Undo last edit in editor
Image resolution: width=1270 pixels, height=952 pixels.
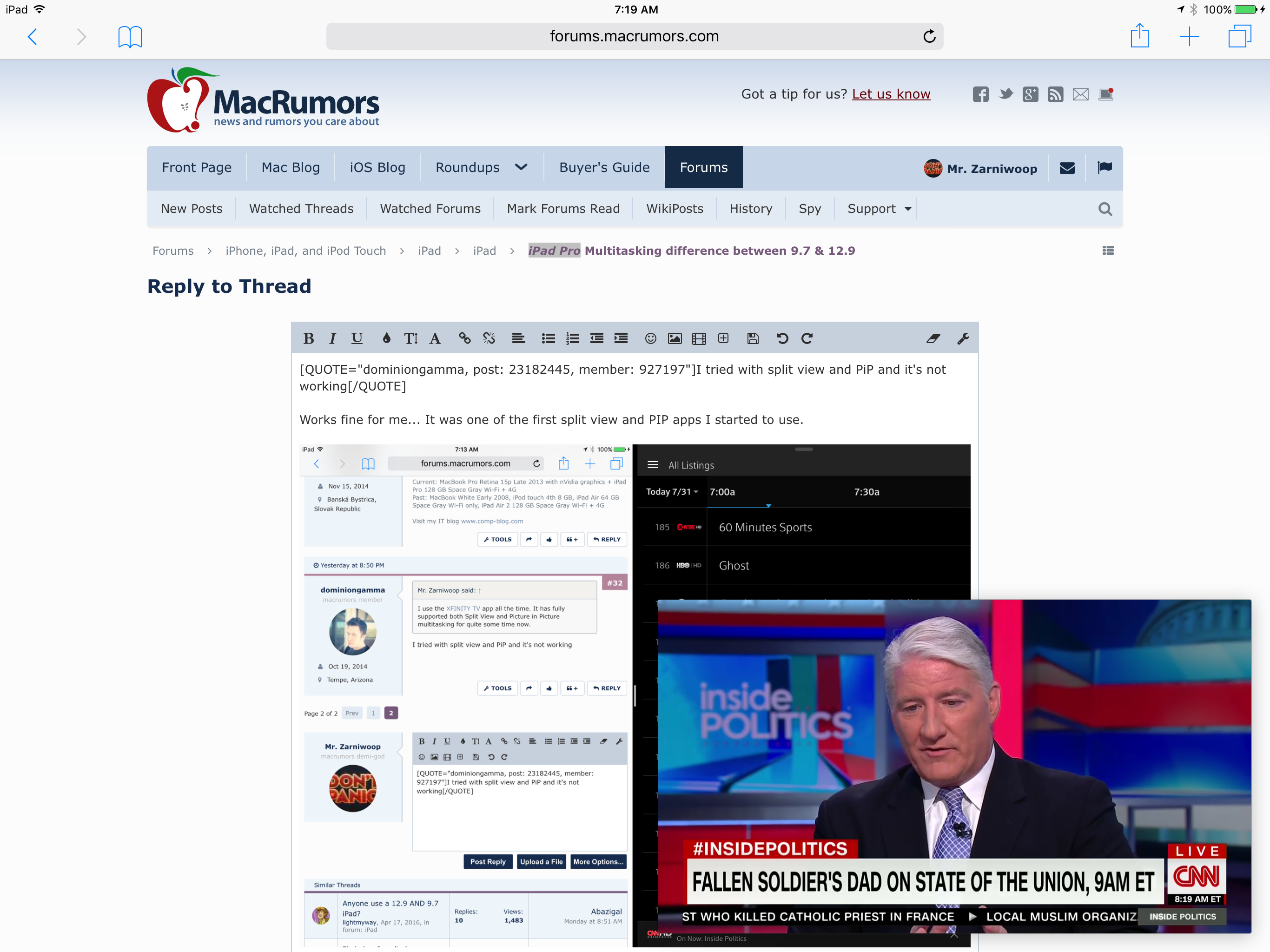tap(782, 338)
